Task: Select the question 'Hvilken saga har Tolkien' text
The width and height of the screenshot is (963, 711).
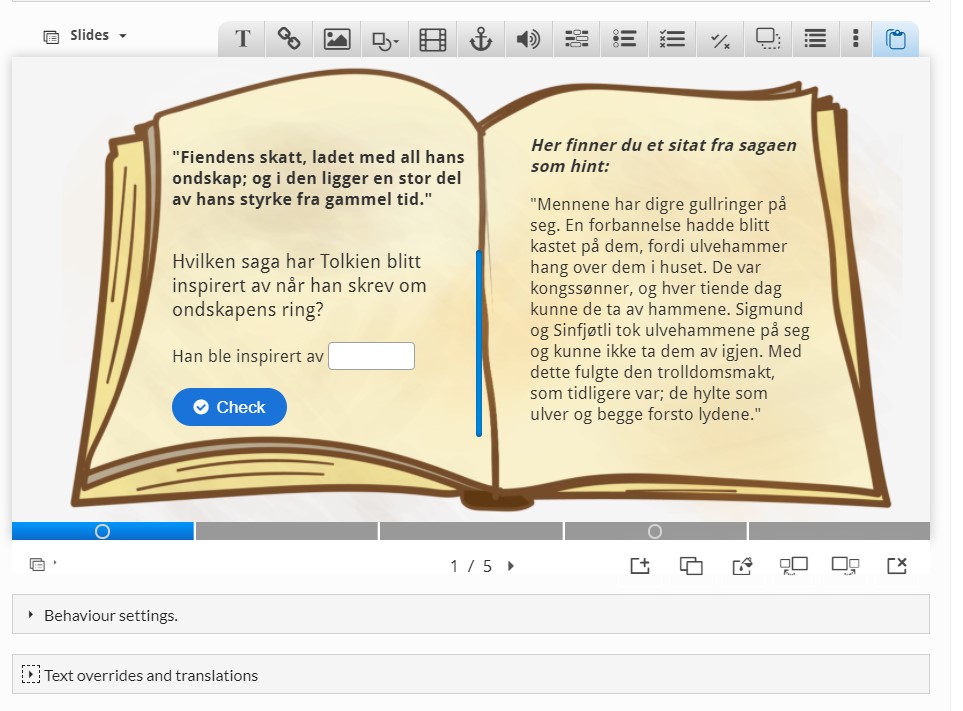Action: [299, 285]
